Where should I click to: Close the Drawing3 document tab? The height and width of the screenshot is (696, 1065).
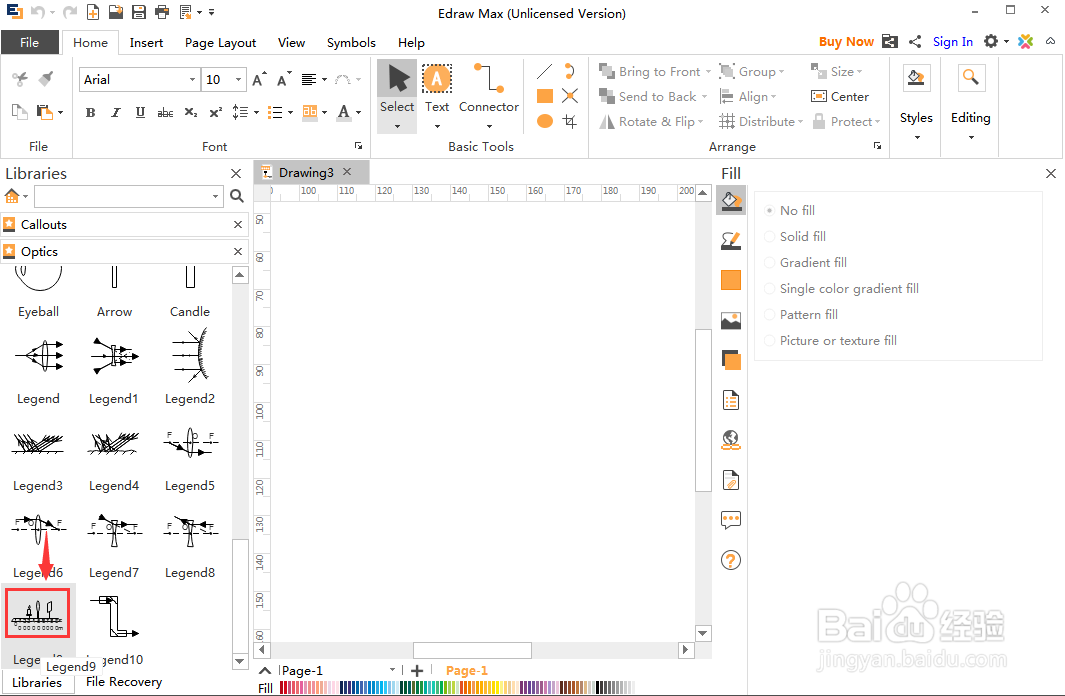click(347, 172)
